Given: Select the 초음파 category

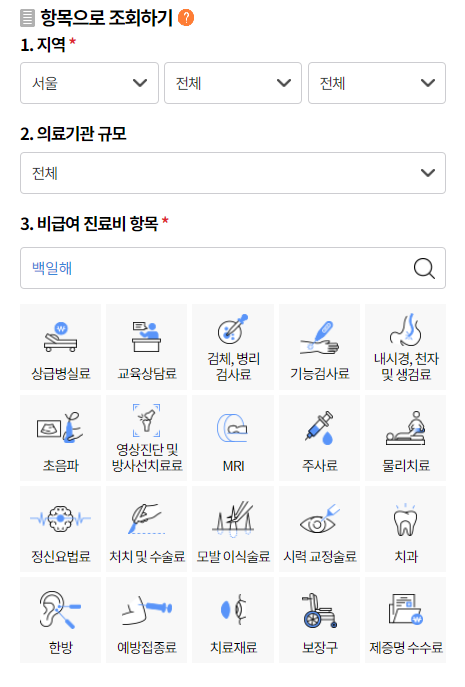Looking at the screenshot, I should tap(60, 438).
